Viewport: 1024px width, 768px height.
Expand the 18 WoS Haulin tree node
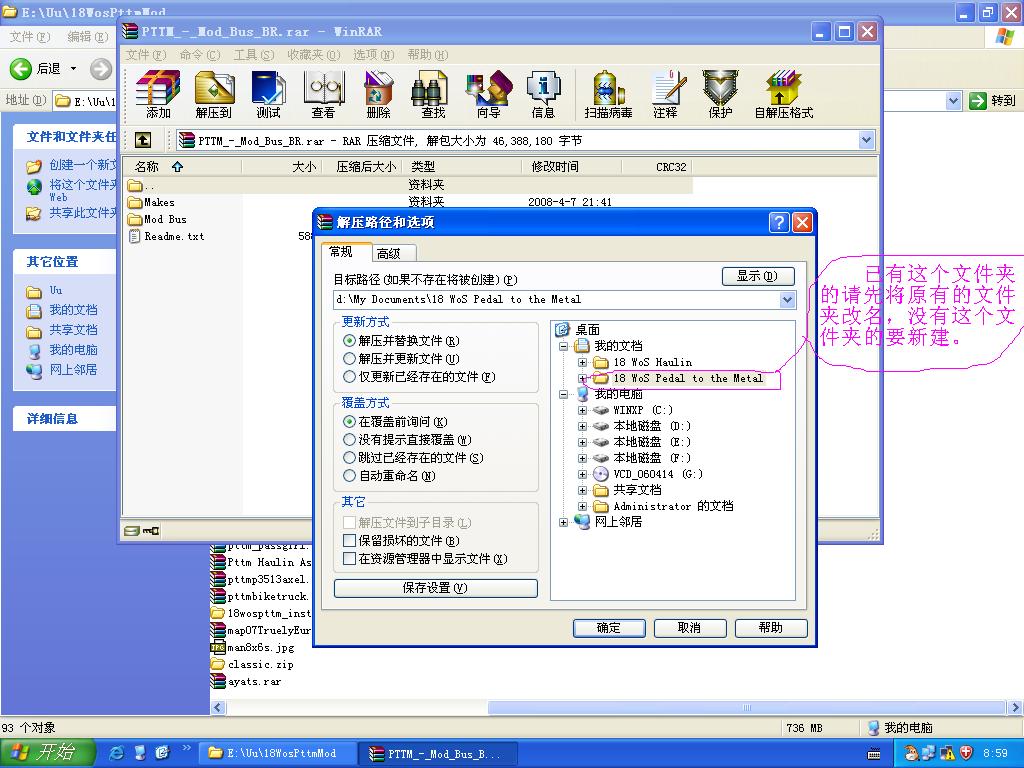click(x=583, y=362)
